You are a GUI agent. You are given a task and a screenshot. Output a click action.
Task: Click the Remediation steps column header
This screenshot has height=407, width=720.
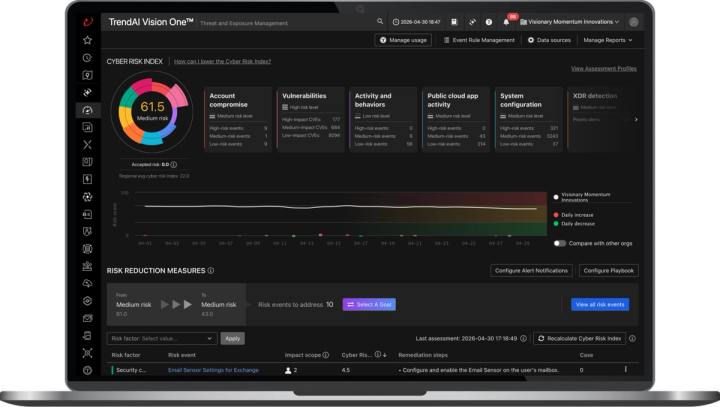(x=423, y=355)
